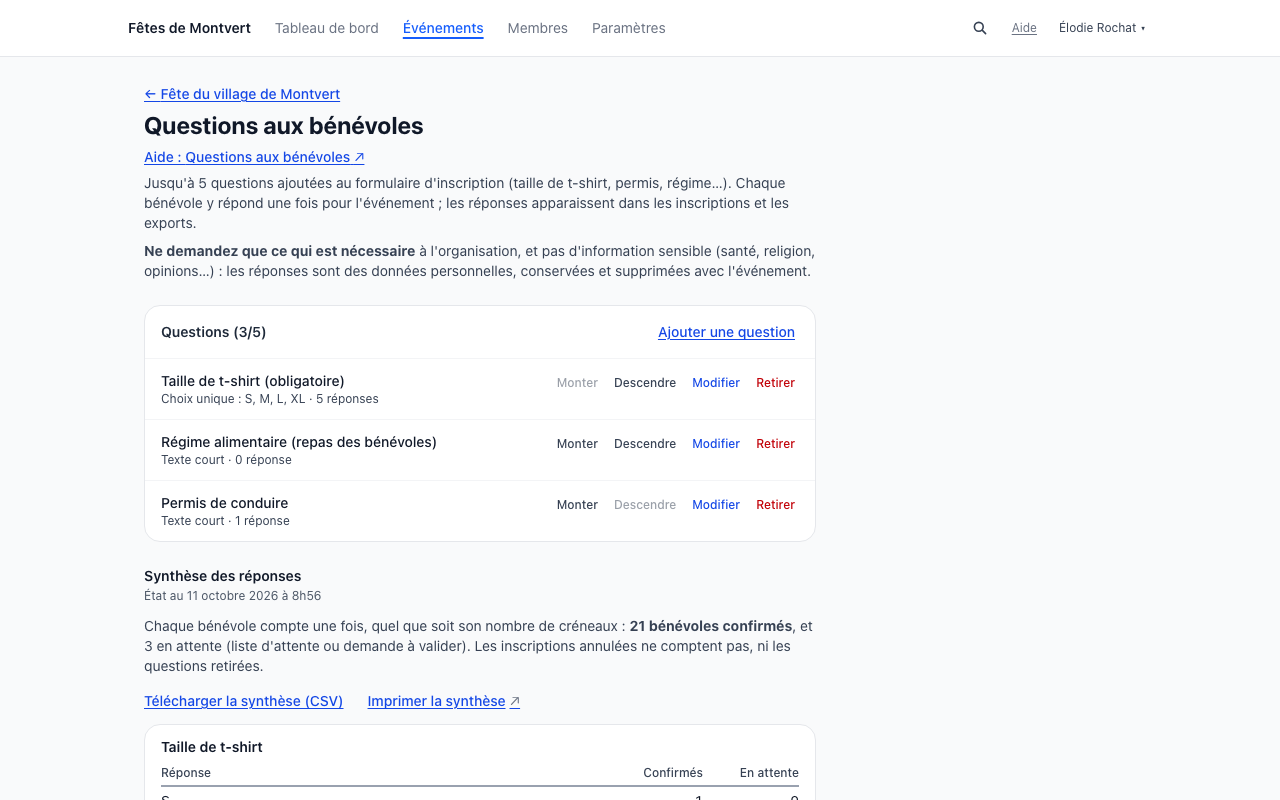This screenshot has width=1280, height=800.
Task: Click the Réponse column header
Action: [x=186, y=773]
